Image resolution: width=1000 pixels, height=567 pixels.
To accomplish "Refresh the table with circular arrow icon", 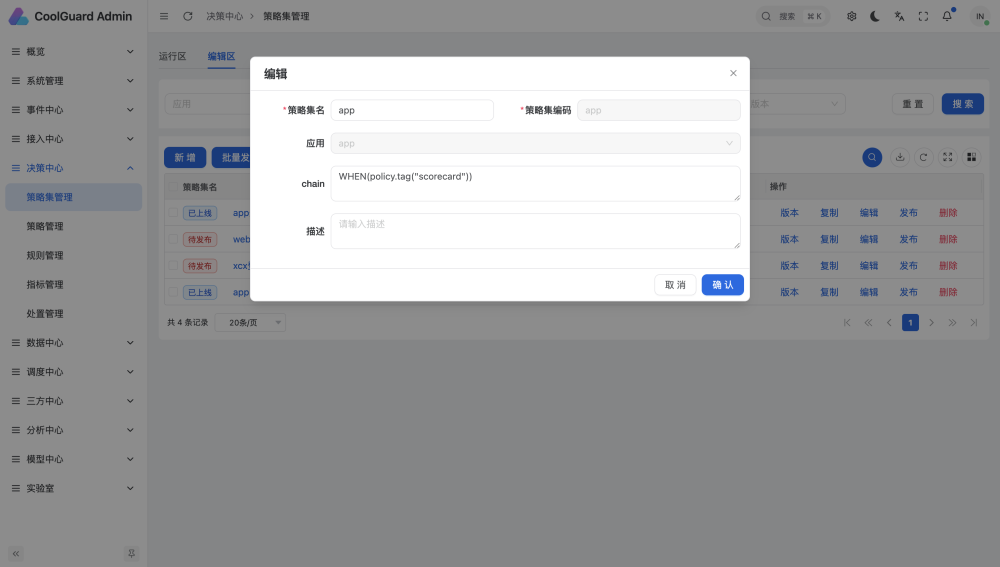I will (923, 158).
